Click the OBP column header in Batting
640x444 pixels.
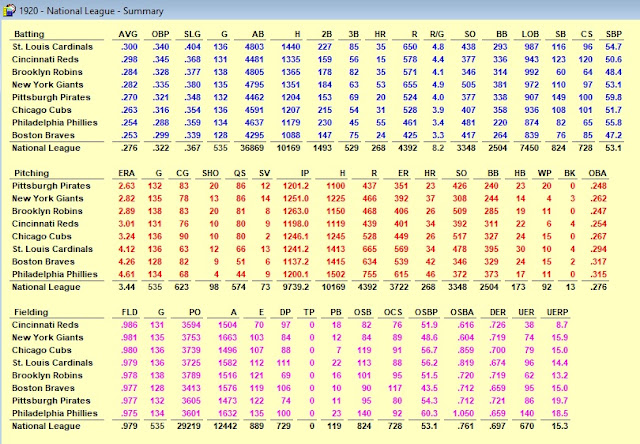pos(160,34)
